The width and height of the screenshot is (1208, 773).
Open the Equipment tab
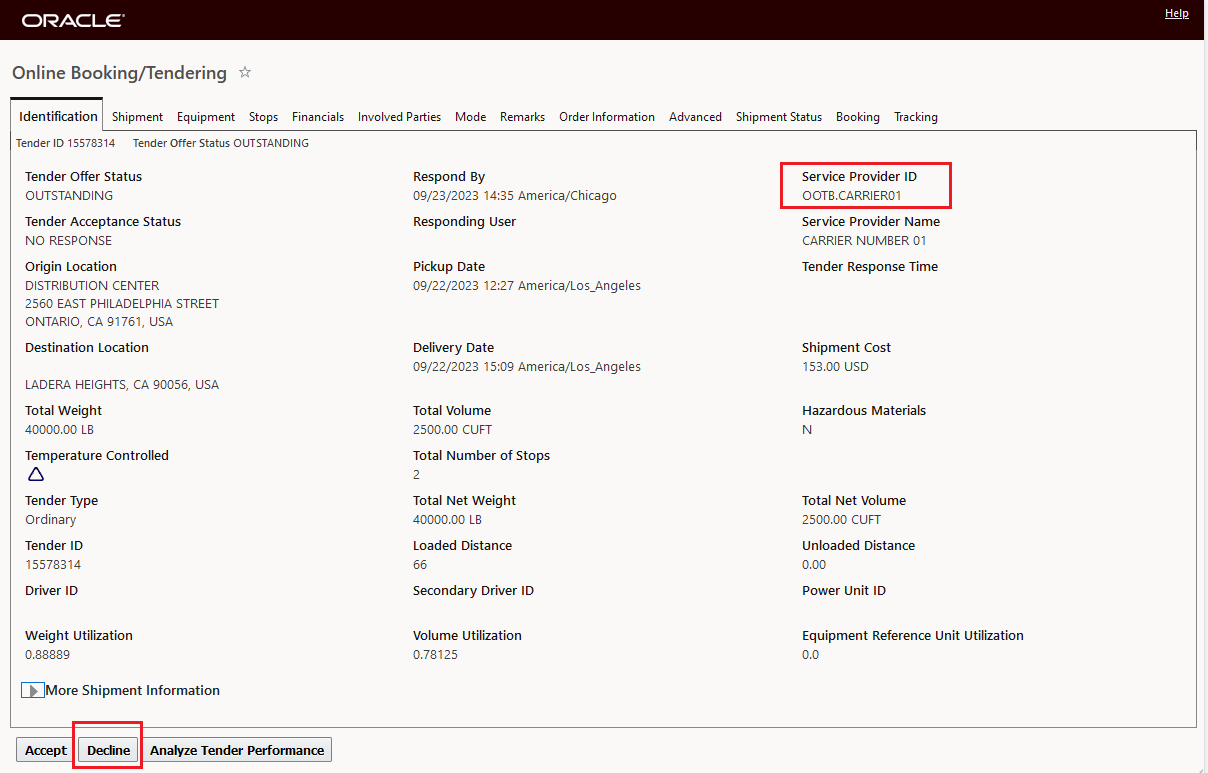pyautogui.click(x=206, y=117)
